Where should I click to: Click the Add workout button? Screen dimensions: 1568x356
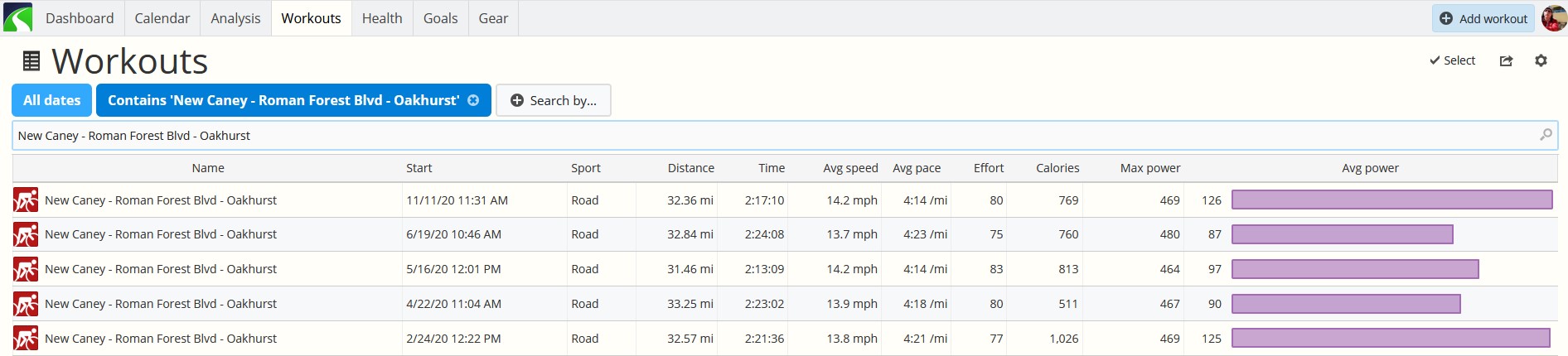(x=1483, y=18)
